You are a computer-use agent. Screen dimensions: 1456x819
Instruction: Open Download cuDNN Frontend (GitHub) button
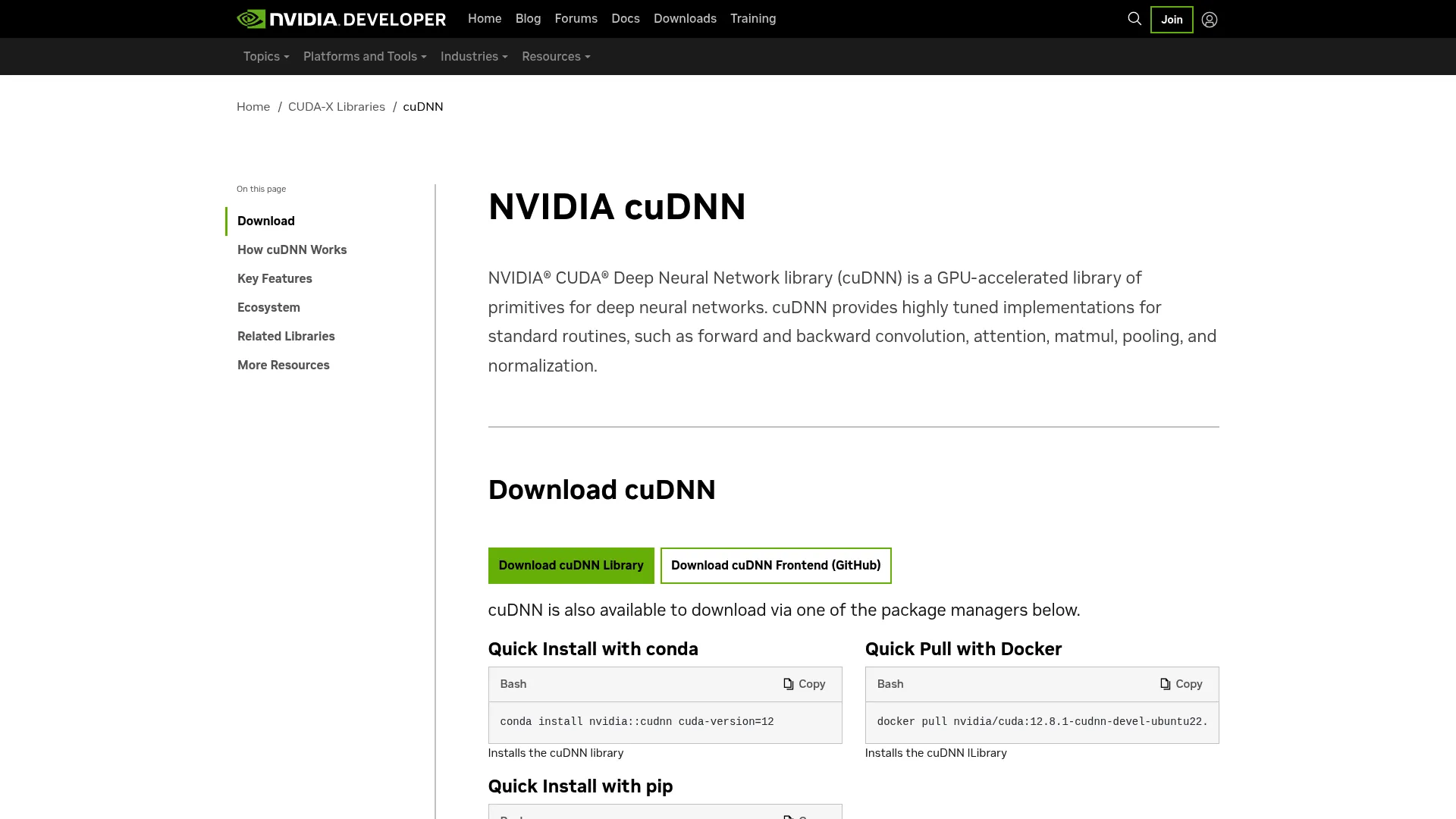pos(776,566)
